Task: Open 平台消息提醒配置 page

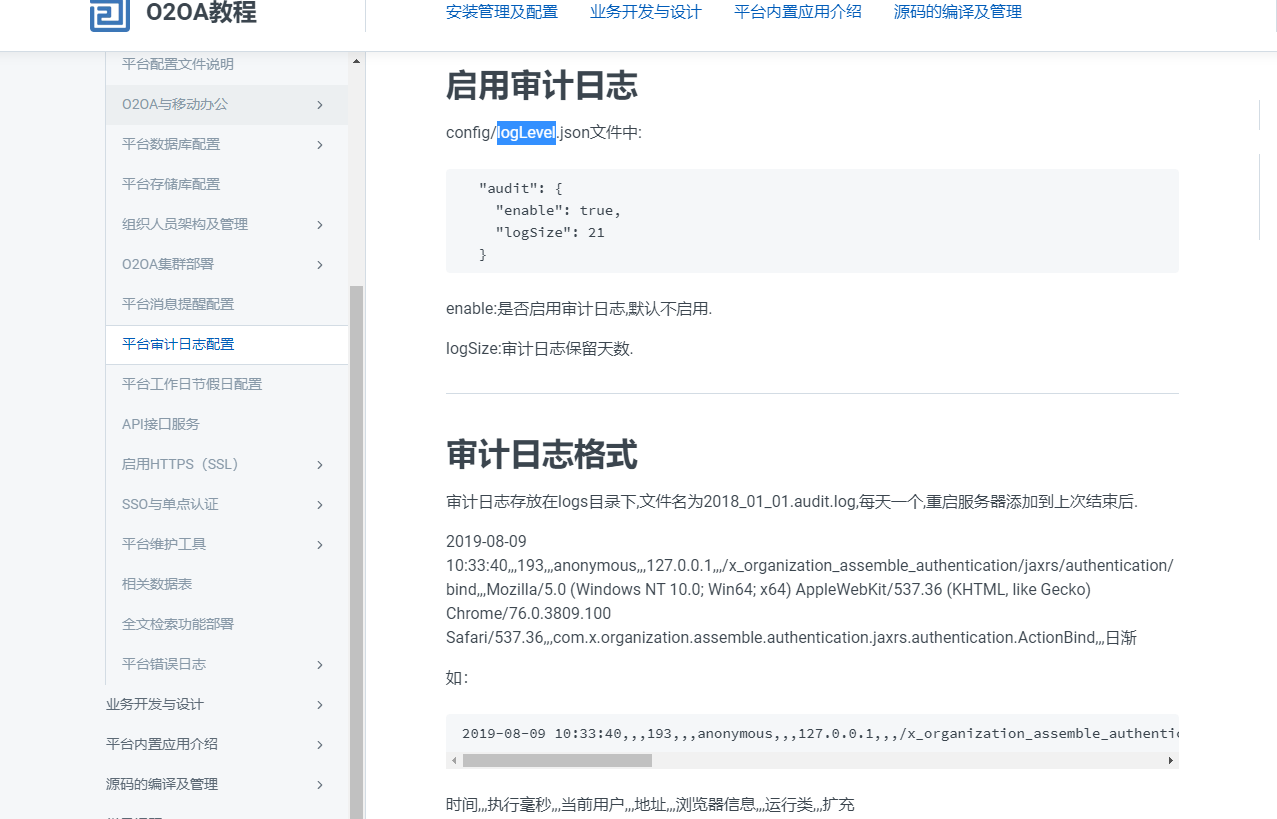Action: 178,304
